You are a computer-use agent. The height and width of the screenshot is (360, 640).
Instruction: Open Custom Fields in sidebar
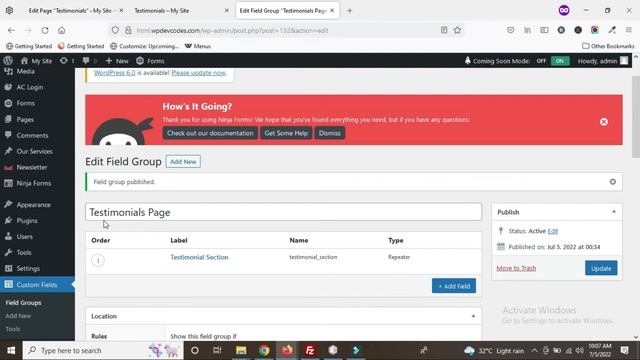(x=37, y=284)
